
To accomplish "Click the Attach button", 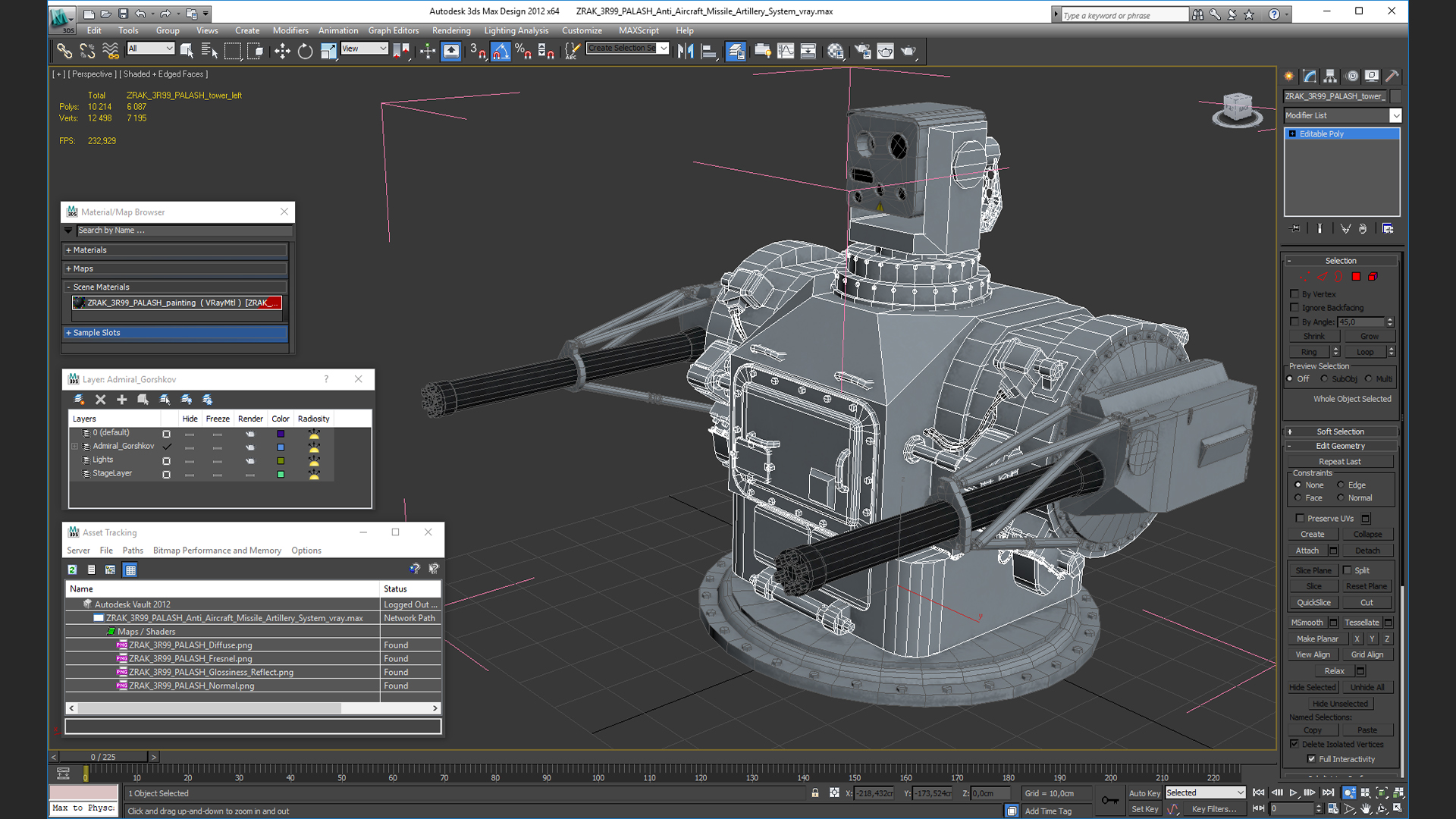I will [x=1307, y=551].
